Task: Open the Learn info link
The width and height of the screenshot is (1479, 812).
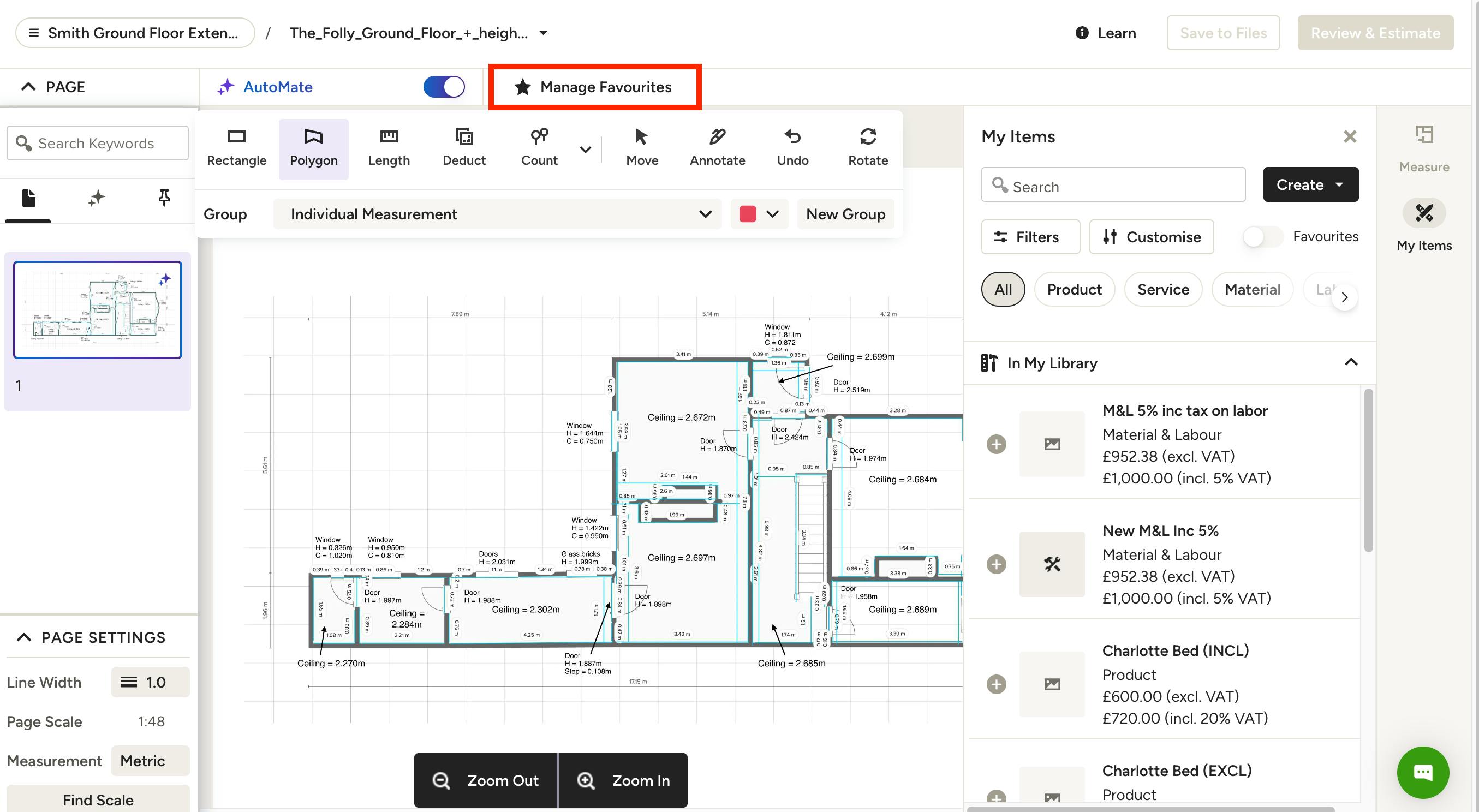Action: coord(1106,33)
